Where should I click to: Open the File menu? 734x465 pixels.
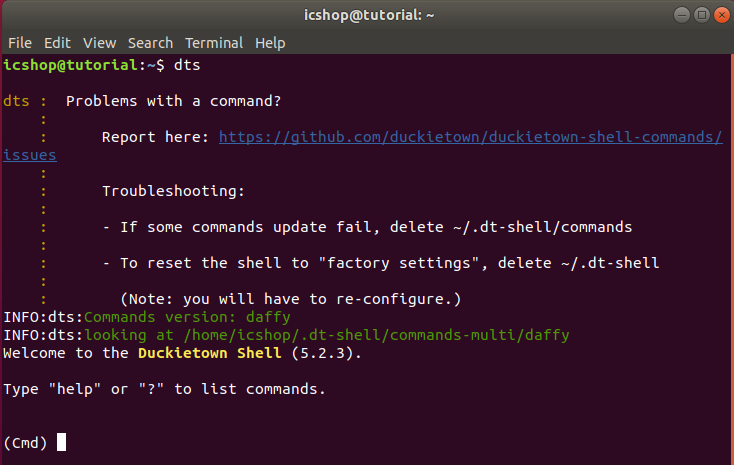[x=20, y=43]
